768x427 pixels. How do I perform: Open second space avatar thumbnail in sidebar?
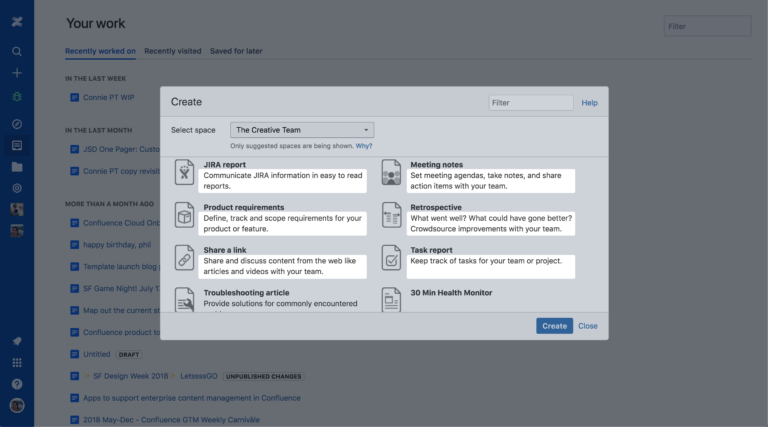pos(17,231)
